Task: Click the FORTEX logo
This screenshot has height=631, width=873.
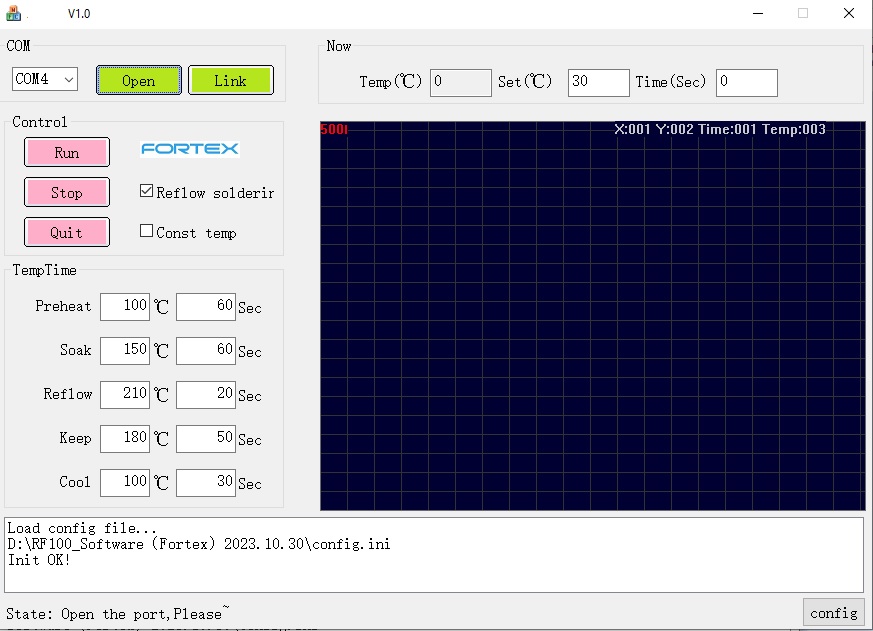Action: (x=190, y=149)
